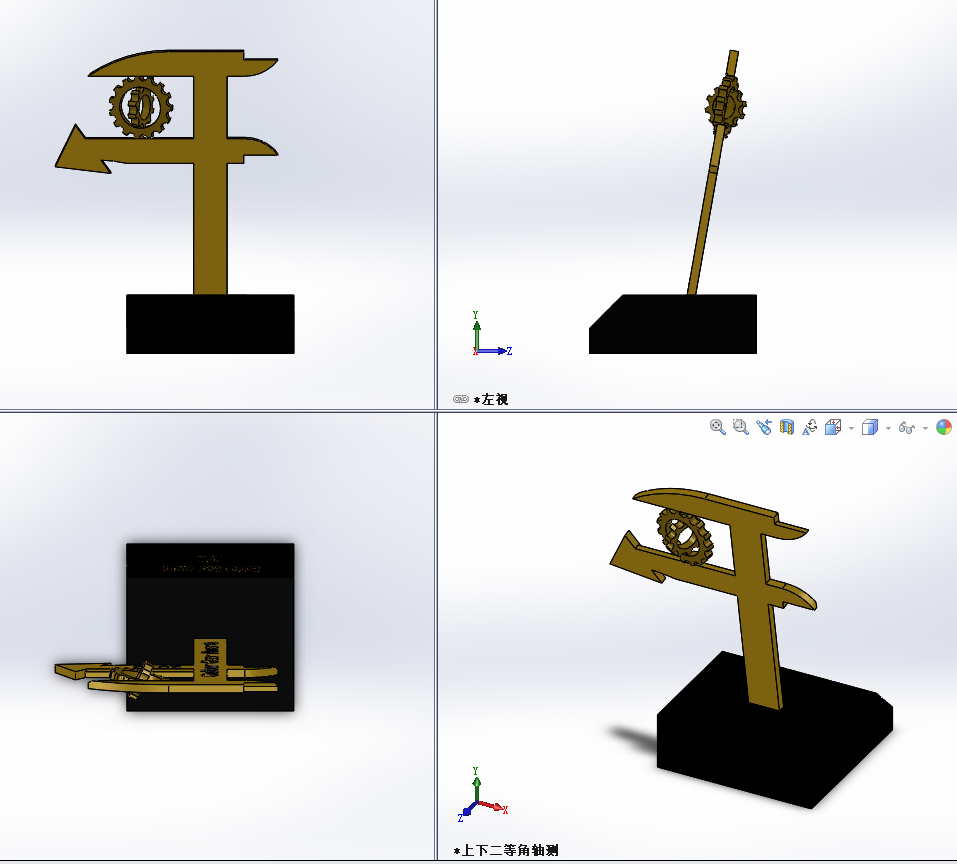Select the Zoom to Area tool

point(741,427)
